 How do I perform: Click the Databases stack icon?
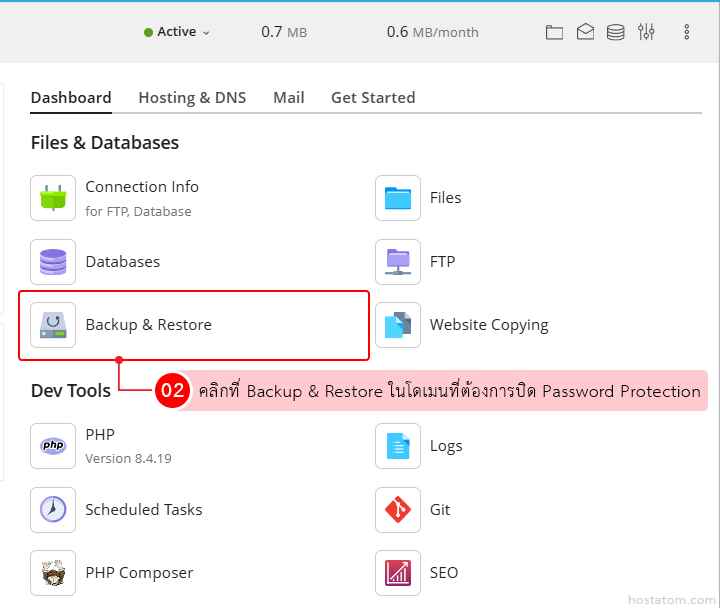(x=53, y=262)
